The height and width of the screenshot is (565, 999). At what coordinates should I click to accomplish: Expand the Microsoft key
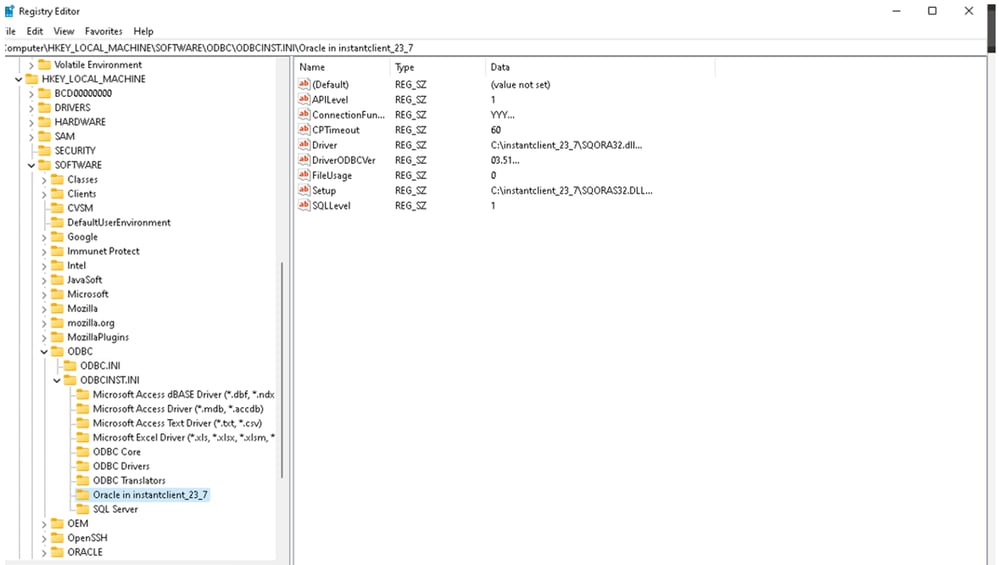[44, 294]
